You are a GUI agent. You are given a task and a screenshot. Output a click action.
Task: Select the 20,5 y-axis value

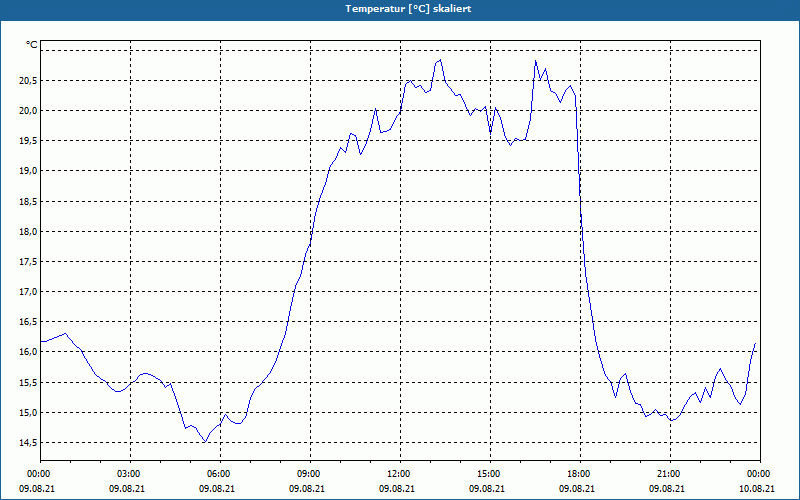(29, 81)
